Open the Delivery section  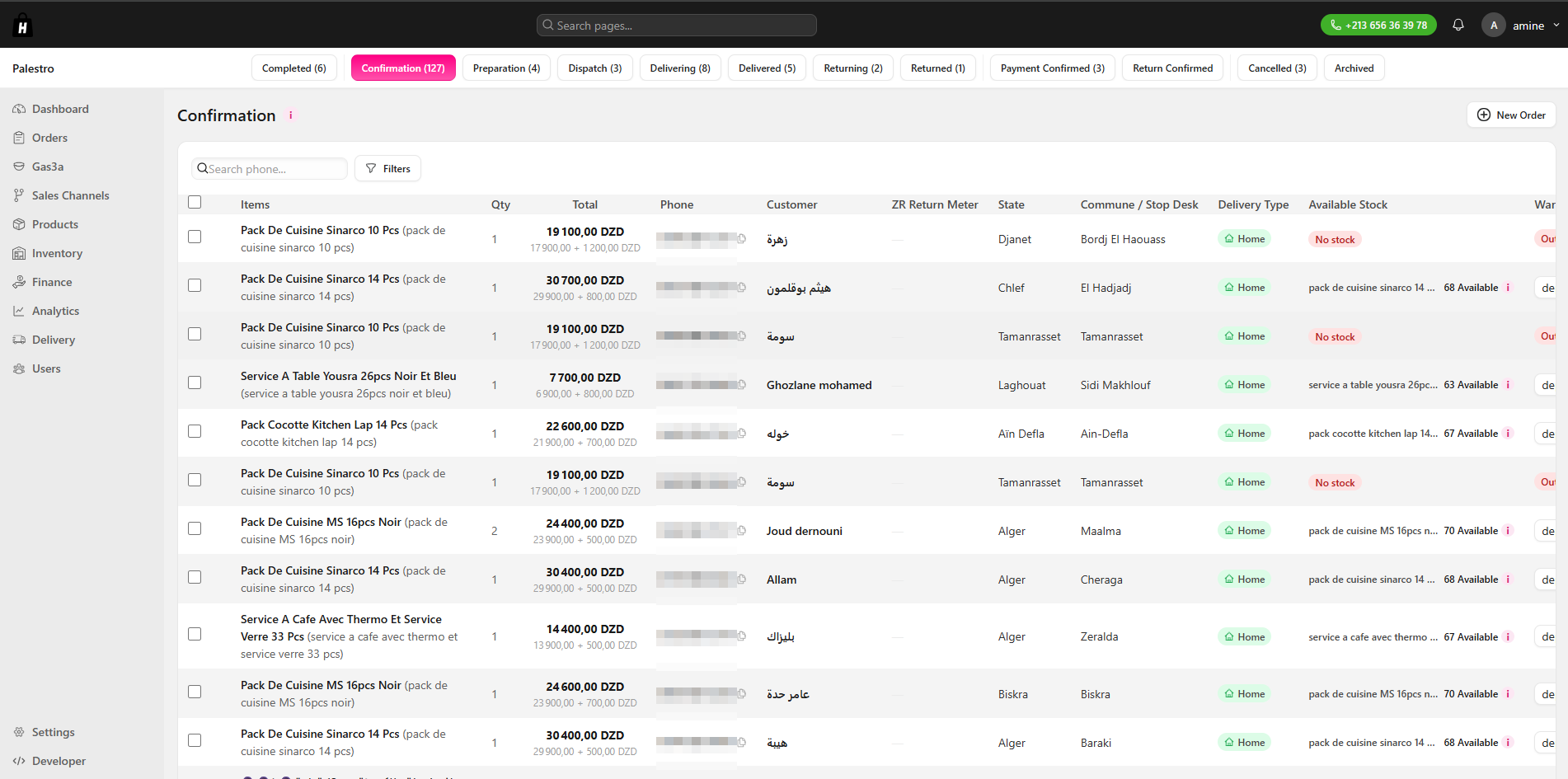pos(53,340)
